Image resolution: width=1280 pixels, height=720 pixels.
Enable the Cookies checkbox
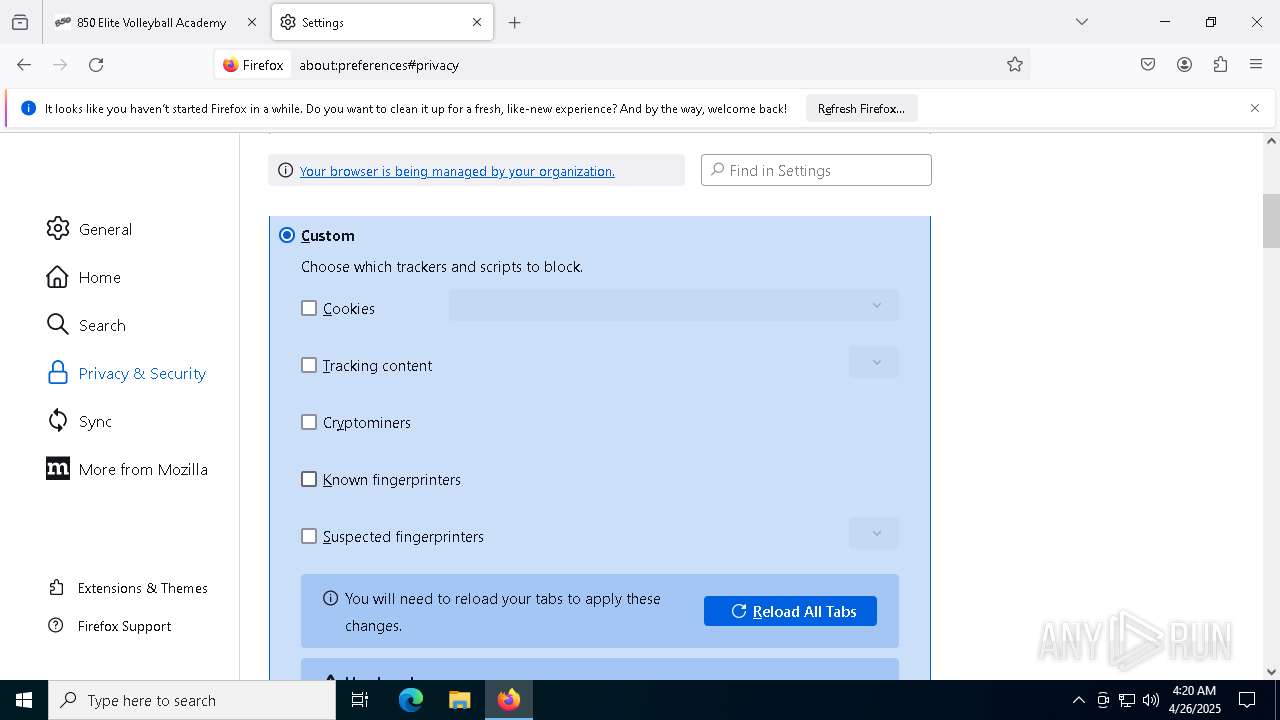[x=309, y=308]
